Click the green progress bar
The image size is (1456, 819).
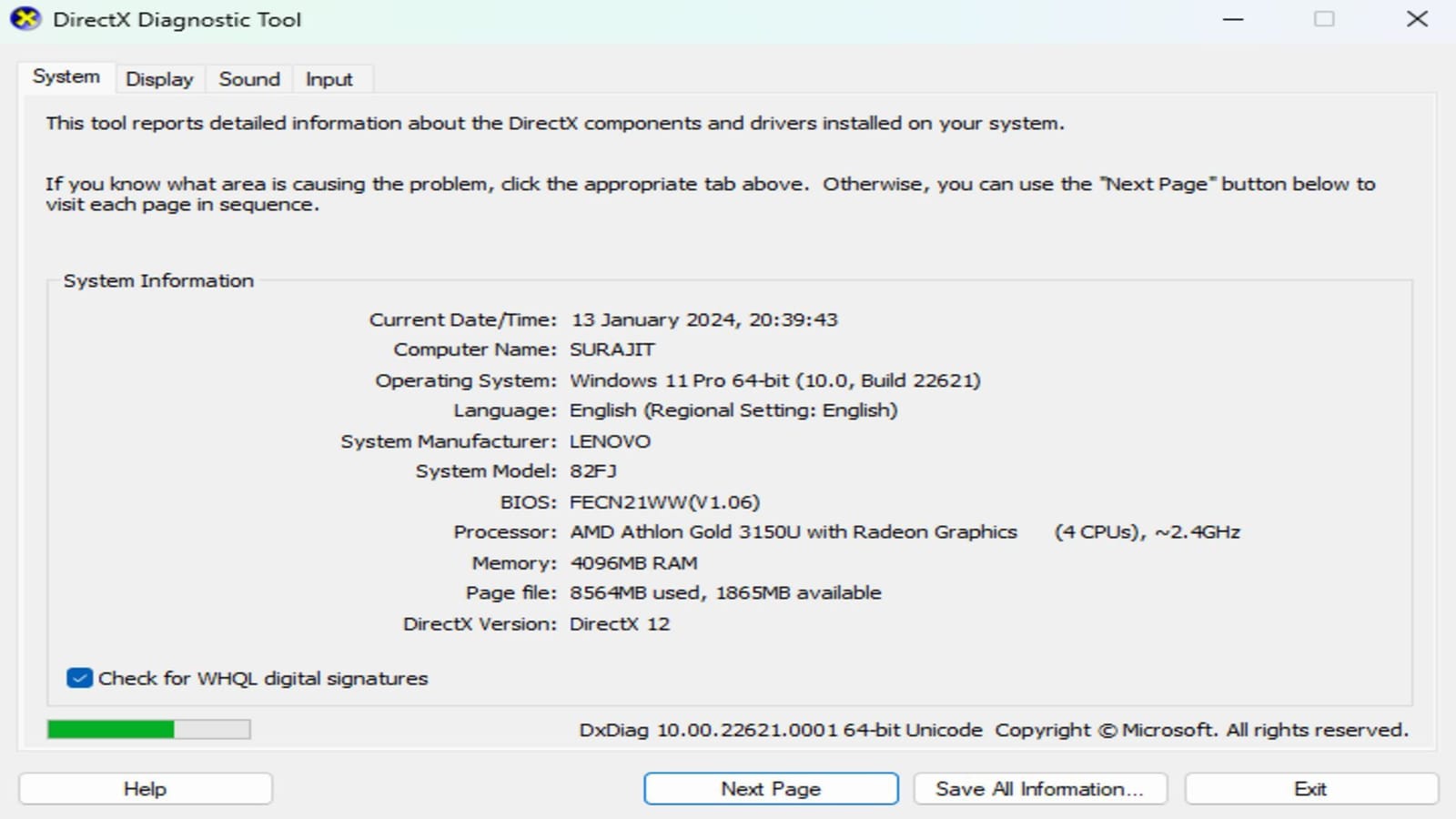(x=109, y=729)
